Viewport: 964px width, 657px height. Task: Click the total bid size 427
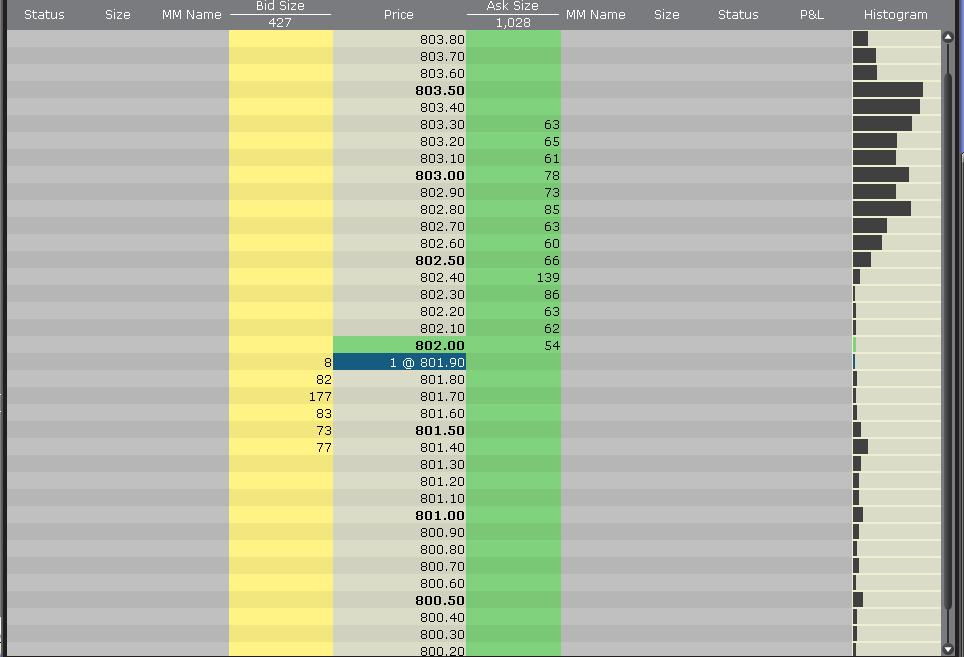280,23
